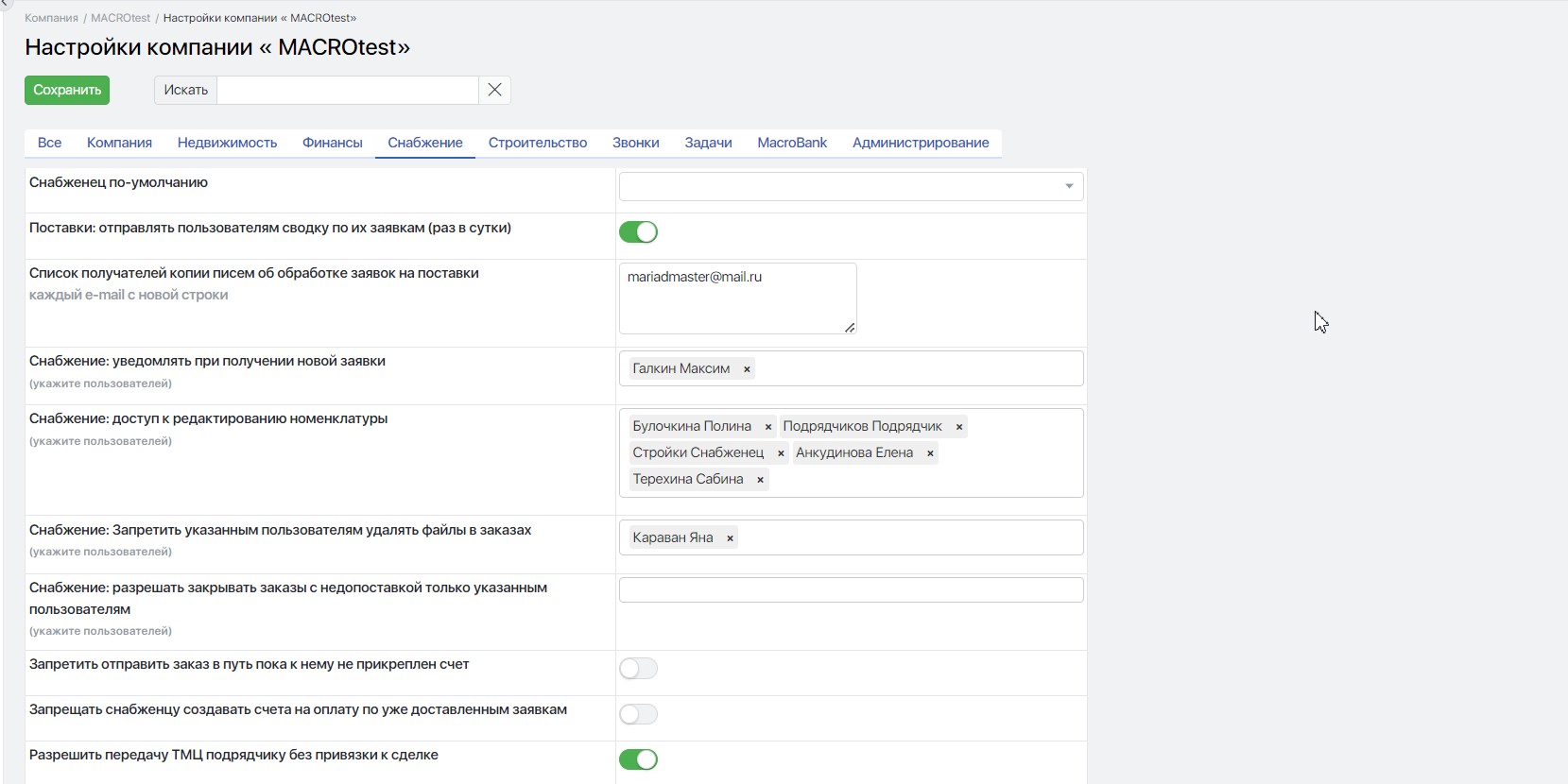Open the Администрирование tab
1568x784 pixels.
920,143
